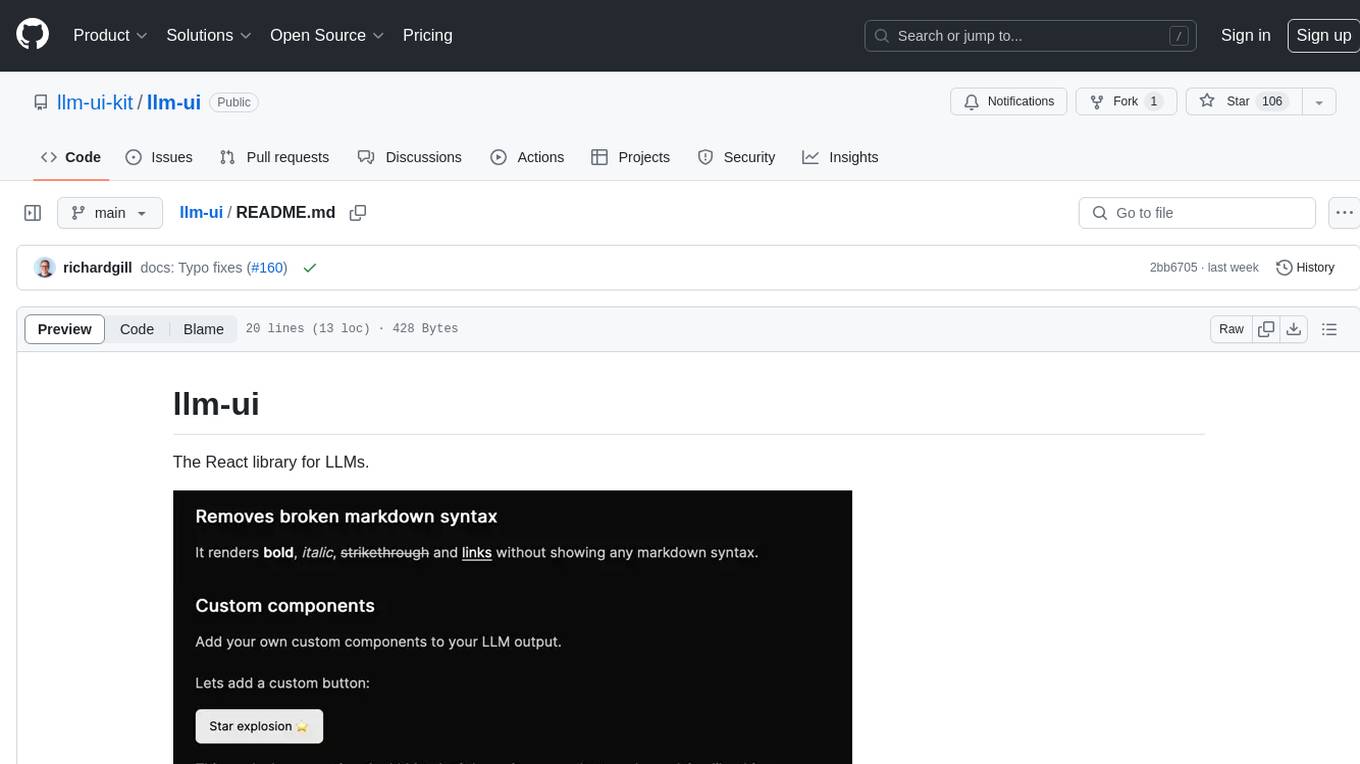Screen dimensions: 1360x764
Task: View the commit checks status checkmark
Action: tap(310, 268)
